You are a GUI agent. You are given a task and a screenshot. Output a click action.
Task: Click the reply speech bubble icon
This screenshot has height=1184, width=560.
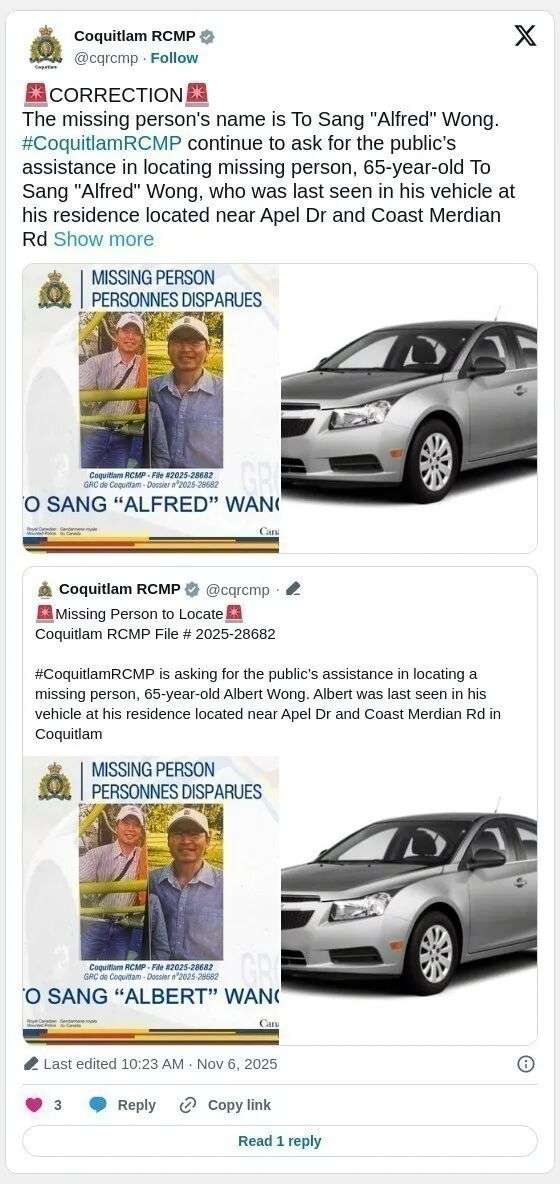pos(97,1105)
